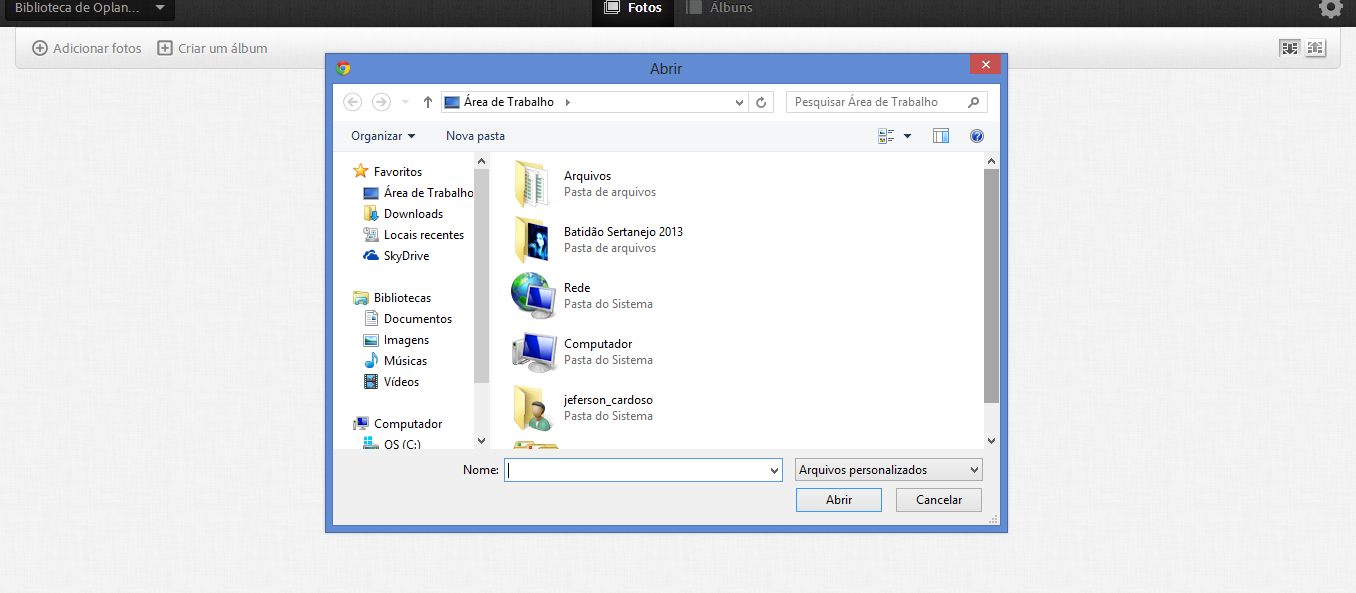Open Arquivos personalizados file type dropdown
This screenshot has height=593, width=1356.
[889, 470]
